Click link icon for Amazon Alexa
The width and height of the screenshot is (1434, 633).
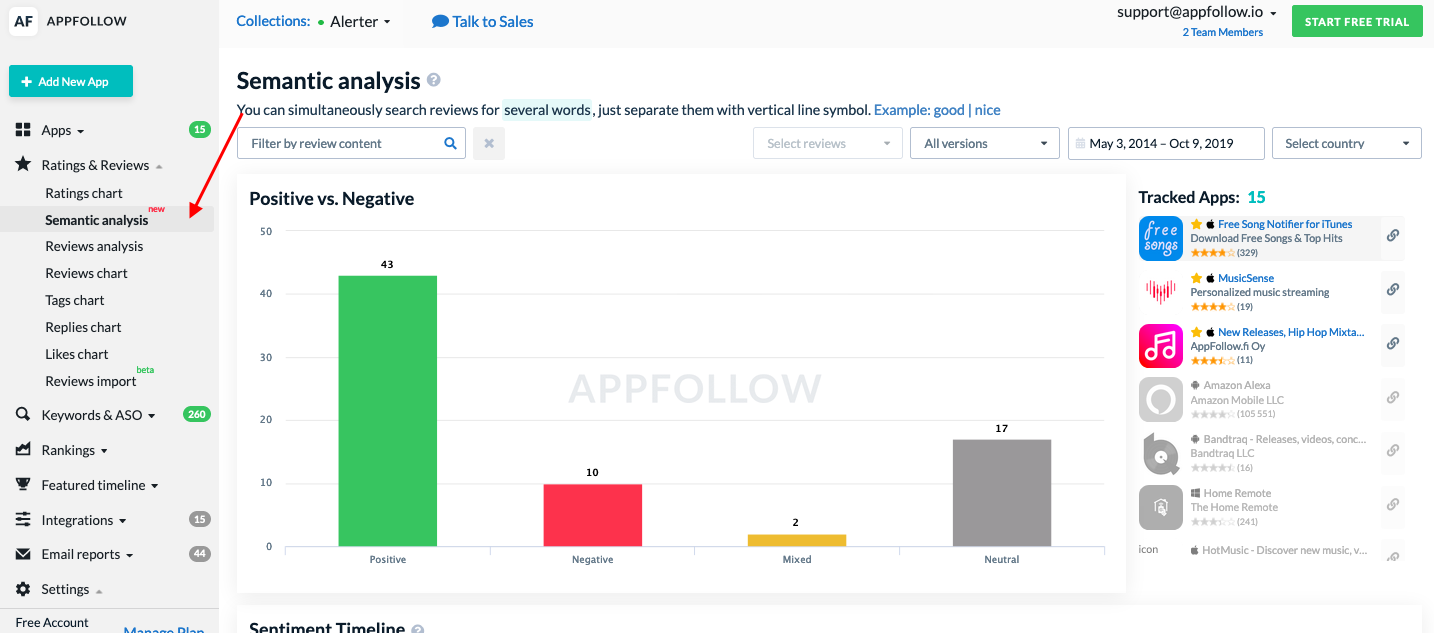click(1393, 397)
